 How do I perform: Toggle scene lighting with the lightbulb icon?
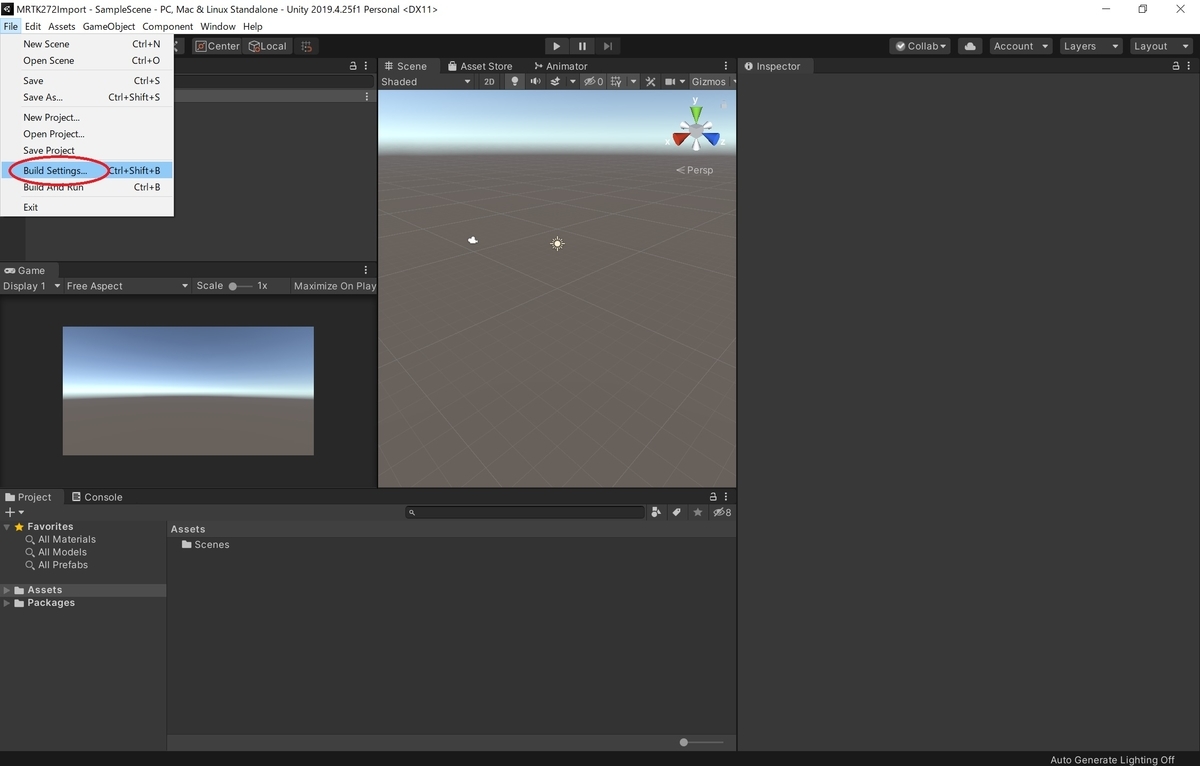(514, 82)
